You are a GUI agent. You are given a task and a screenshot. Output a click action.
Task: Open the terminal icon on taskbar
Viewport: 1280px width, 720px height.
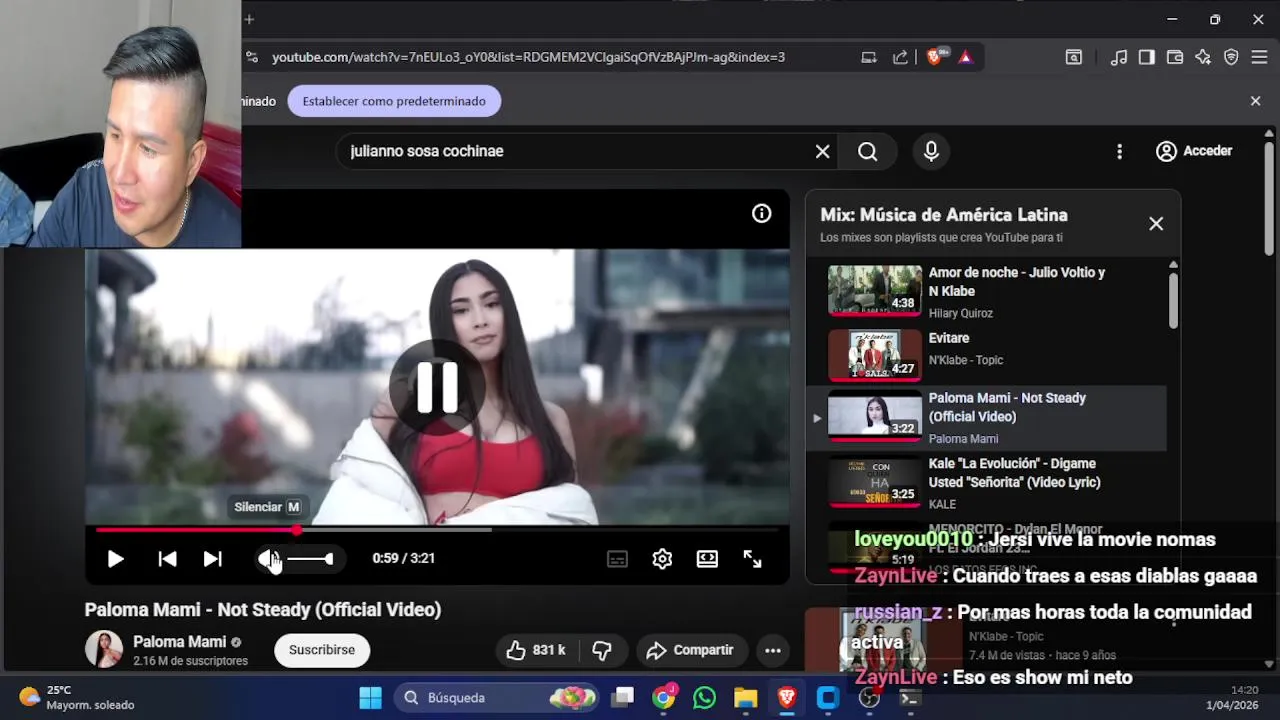coord(909,698)
